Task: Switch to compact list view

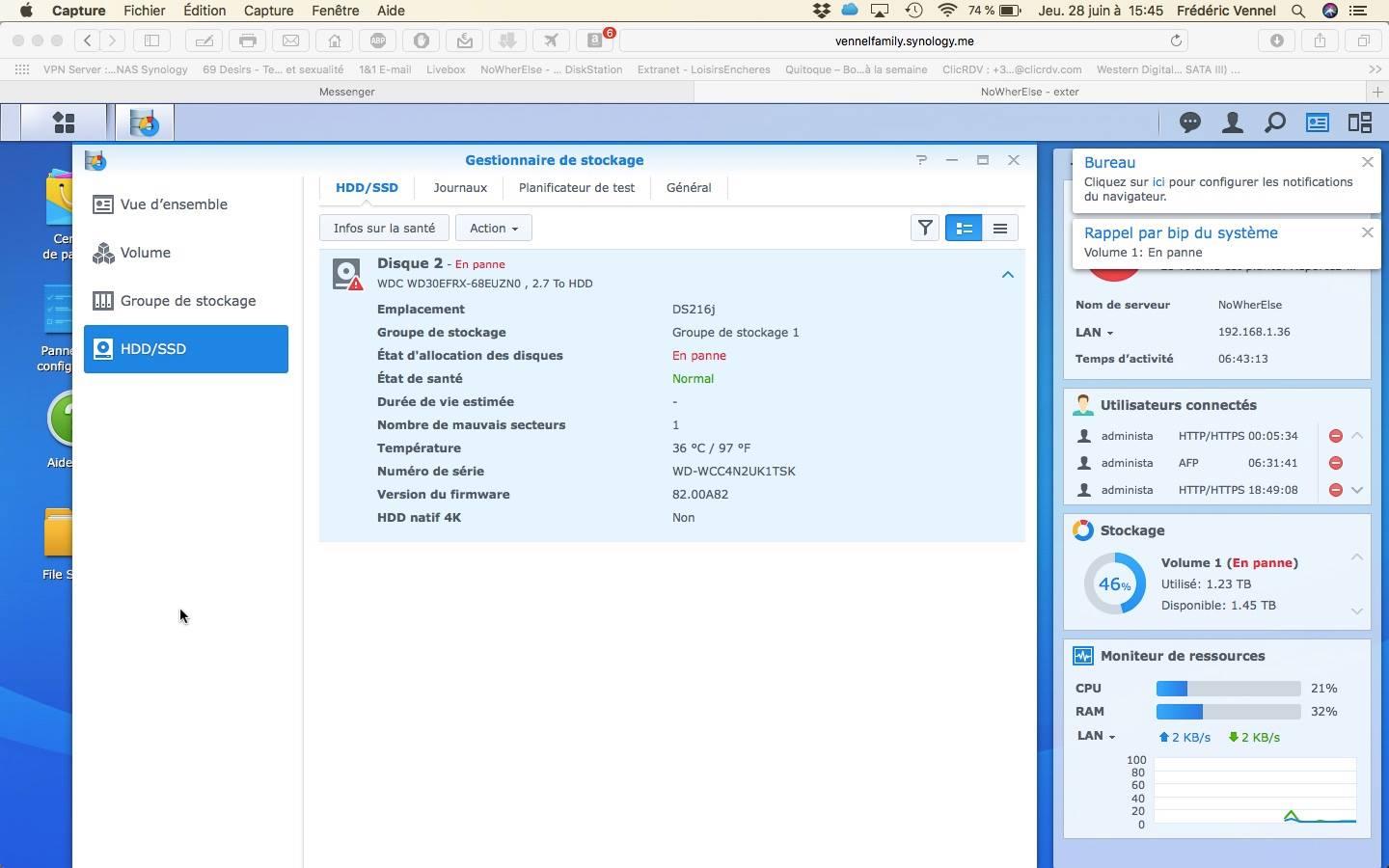Action: tap(1000, 229)
